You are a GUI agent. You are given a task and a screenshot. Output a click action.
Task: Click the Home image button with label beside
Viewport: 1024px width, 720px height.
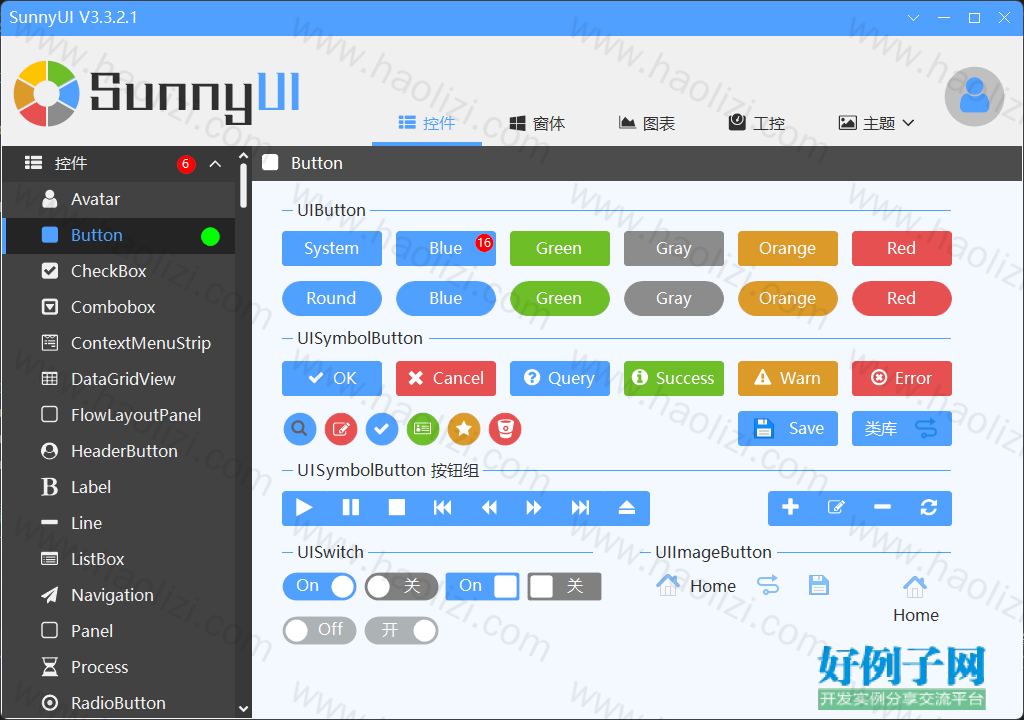click(x=696, y=585)
